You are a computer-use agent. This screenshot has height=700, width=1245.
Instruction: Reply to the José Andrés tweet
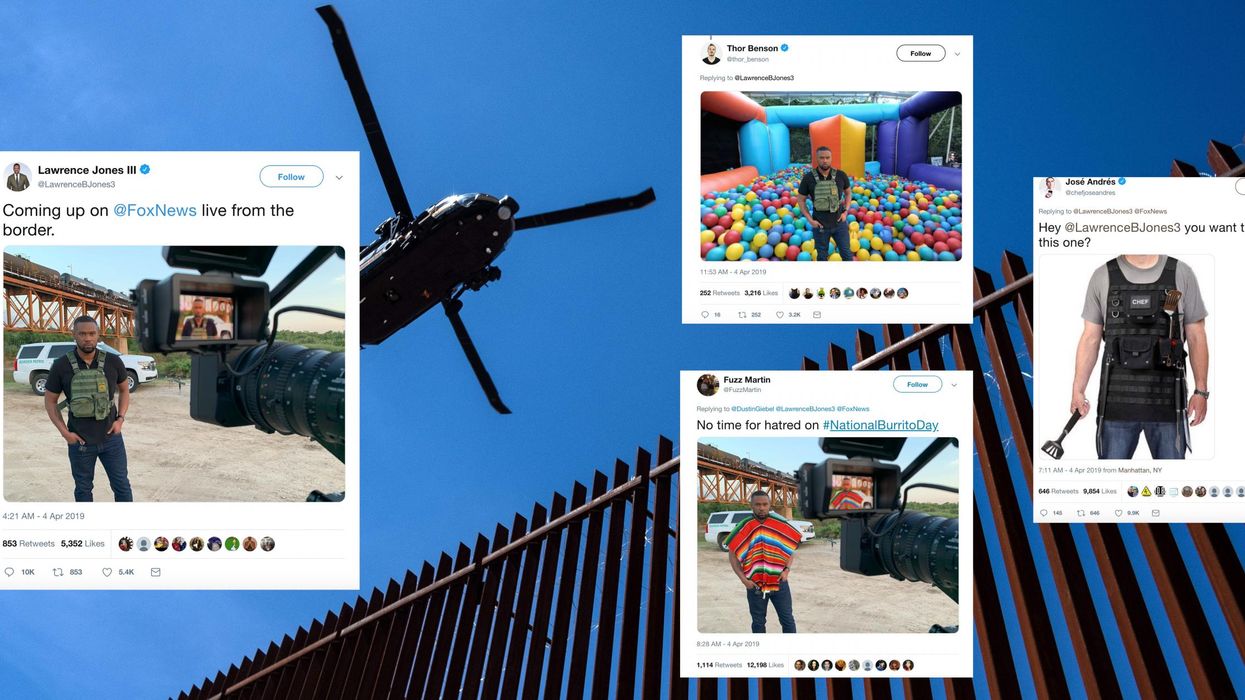[1043, 513]
